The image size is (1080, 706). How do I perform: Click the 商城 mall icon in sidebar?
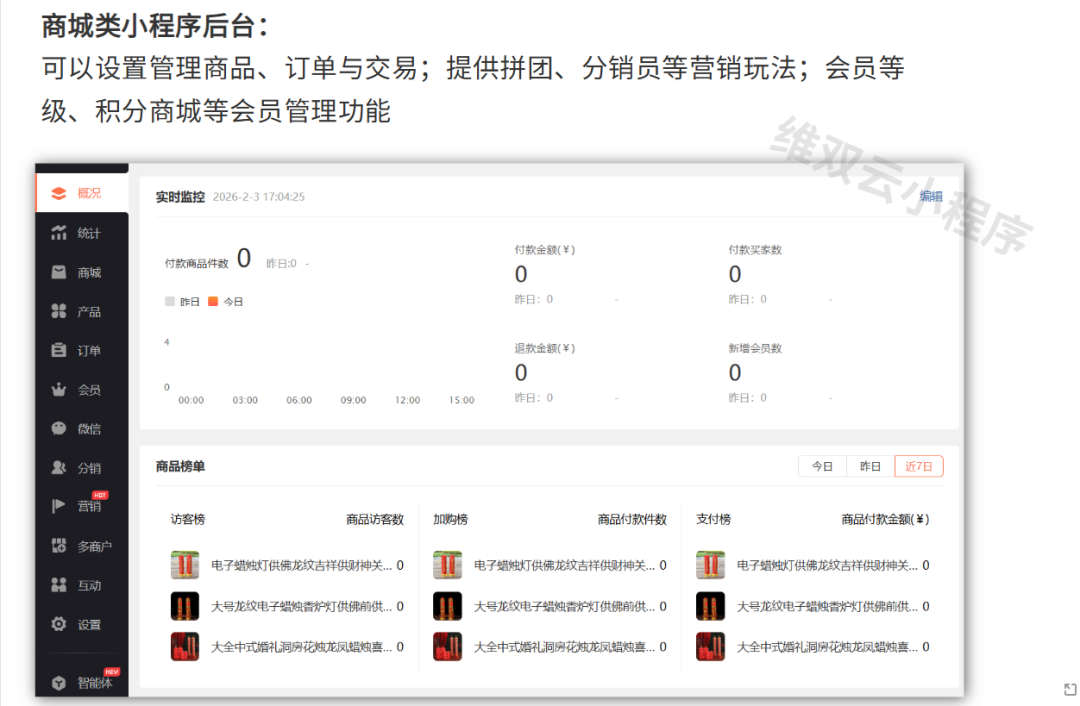tap(59, 272)
